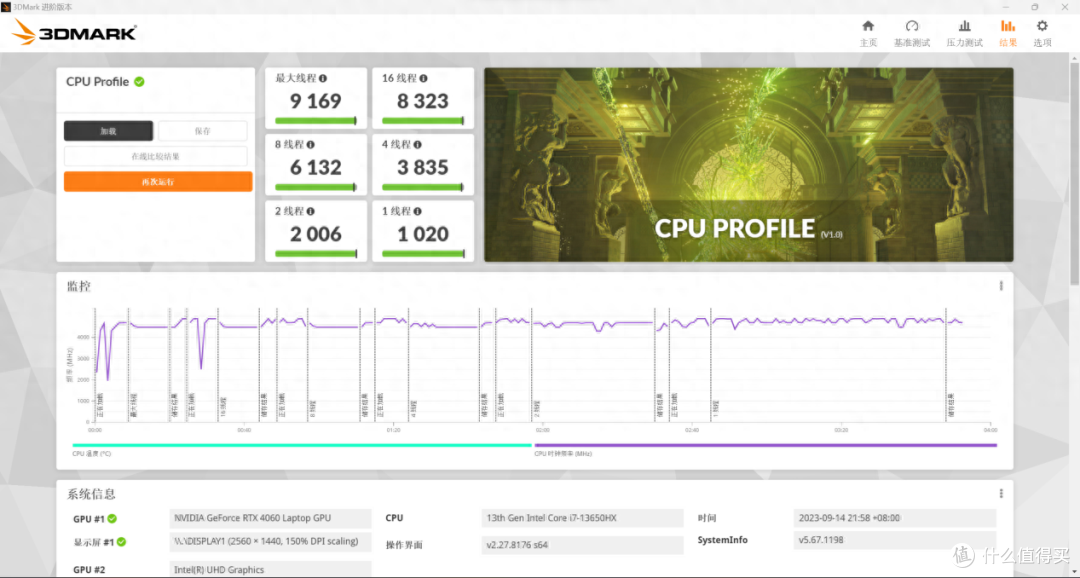Click the 监控 panel heading
The image size is (1080, 578).
pyautogui.click(x=79, y=286)
